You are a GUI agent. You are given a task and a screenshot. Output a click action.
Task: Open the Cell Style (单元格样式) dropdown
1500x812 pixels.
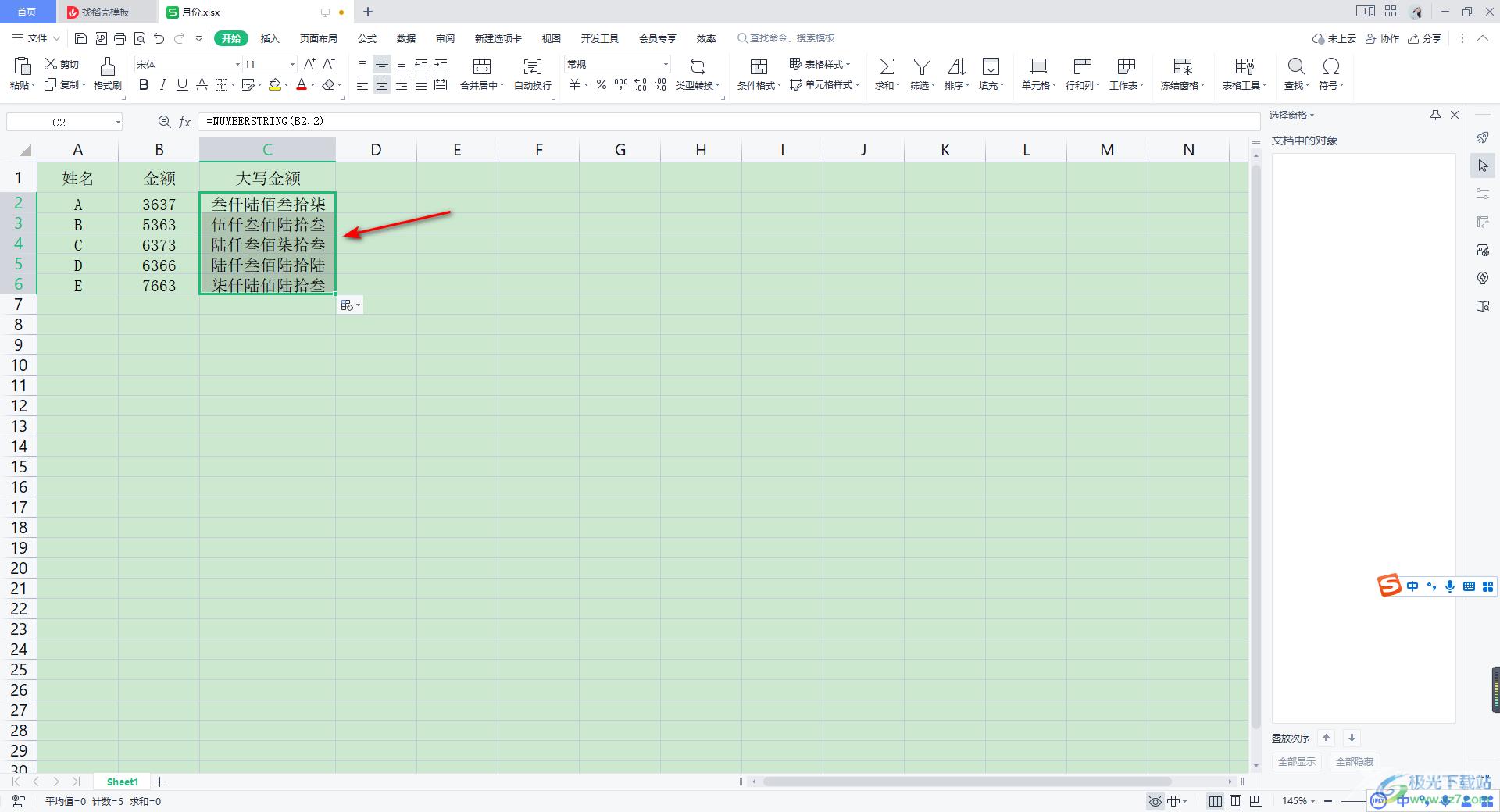pyautogui.click(x=824, y=84)
